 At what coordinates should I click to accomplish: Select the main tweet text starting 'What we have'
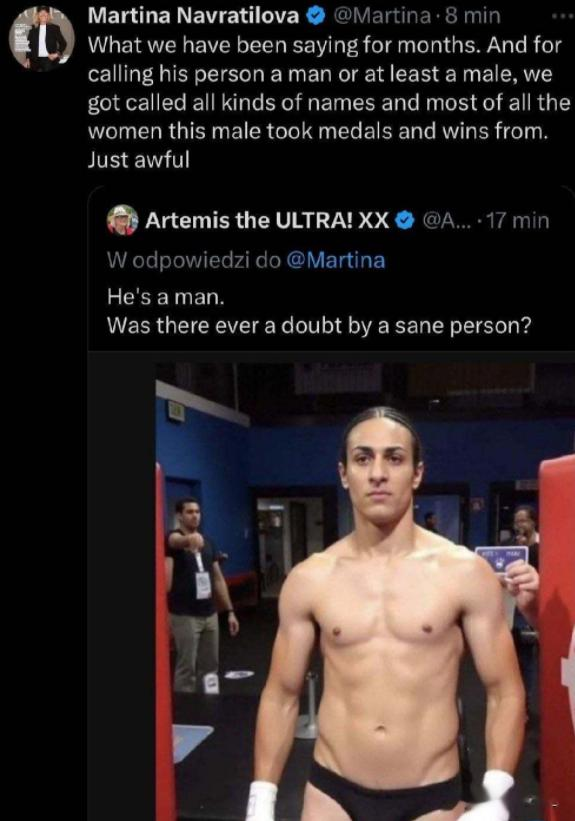click(x=328, y=102)
